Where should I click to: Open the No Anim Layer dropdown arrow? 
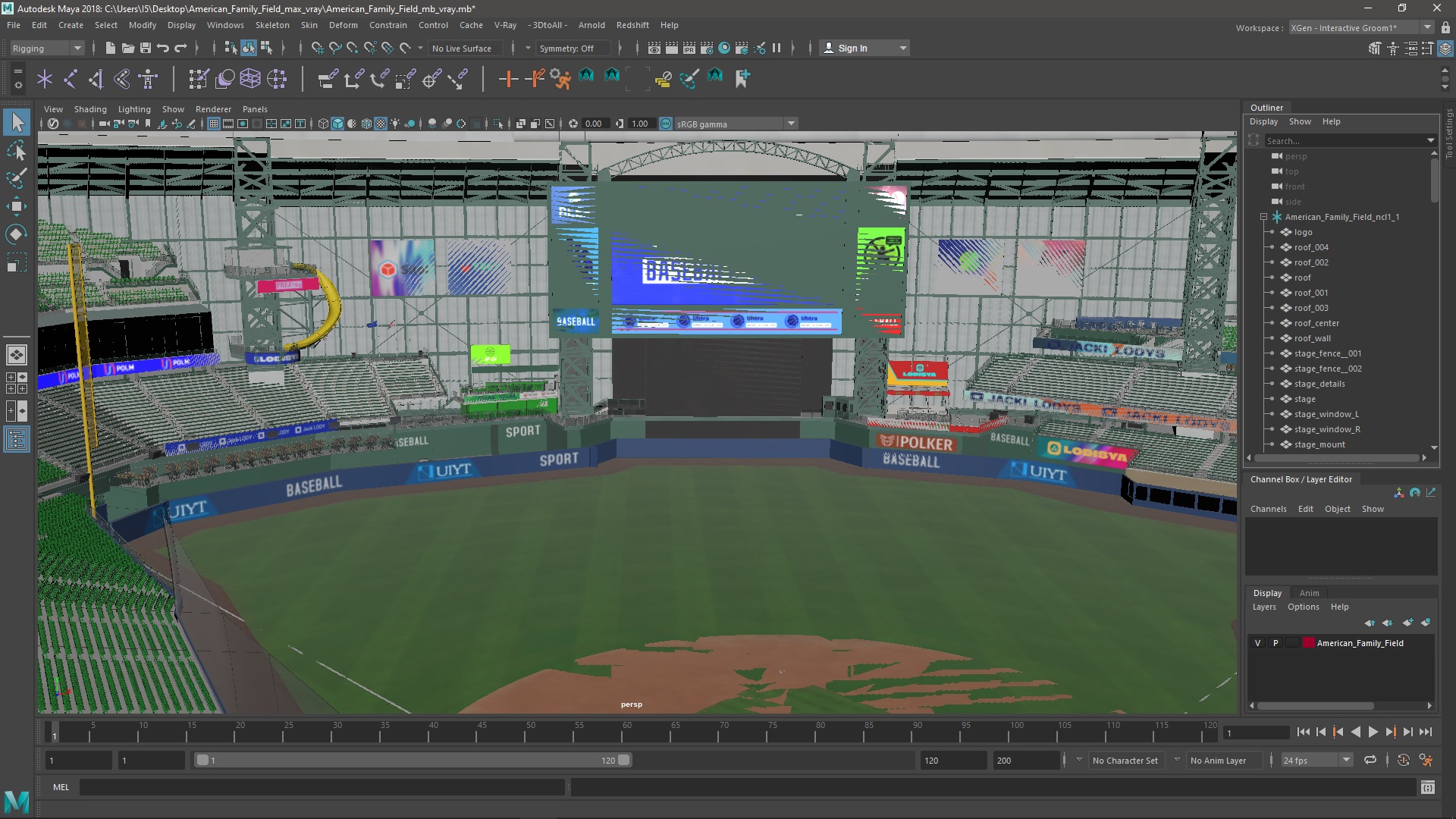coord(1177,760)
